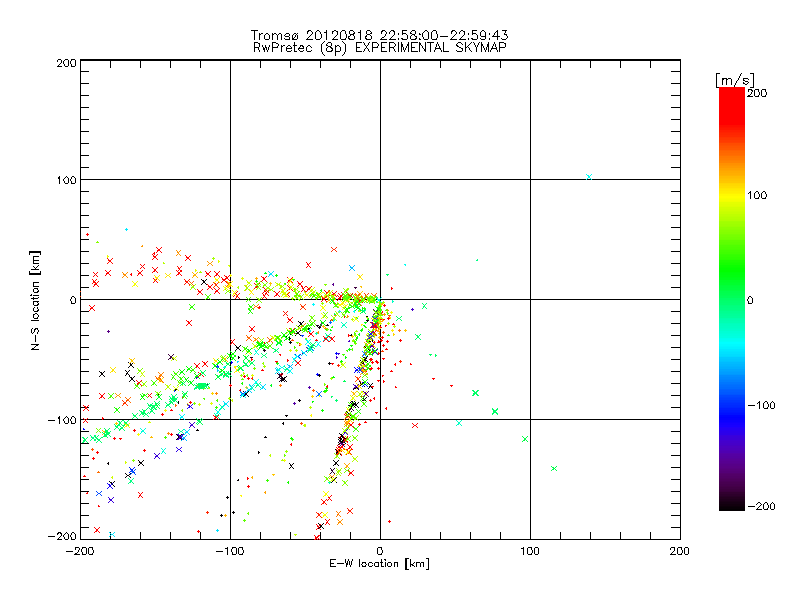Click the RwPretec (8p) EXPERIMENTAL SKYMAP subtitle

coord(379,46)
